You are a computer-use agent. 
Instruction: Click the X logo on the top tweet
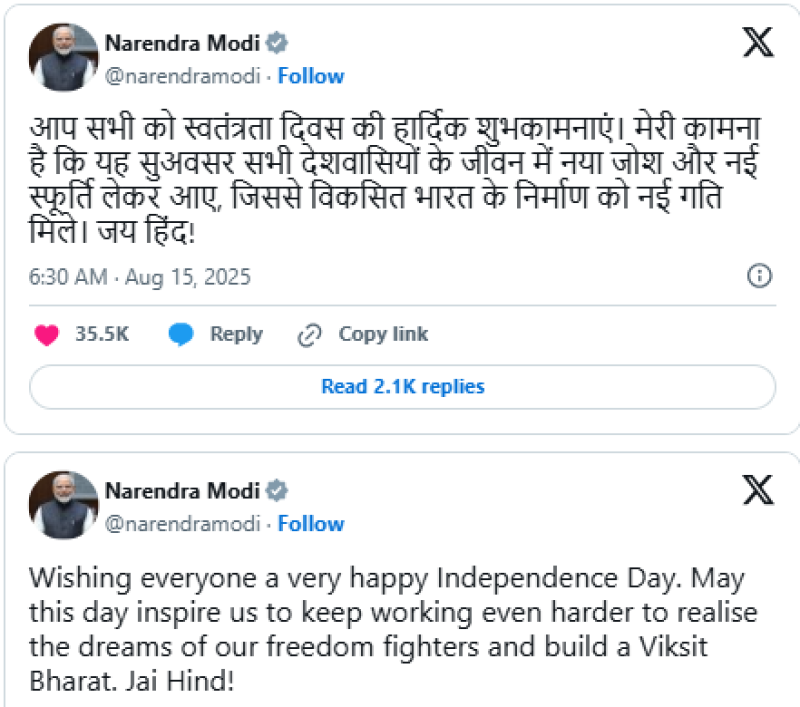(760, 40)
